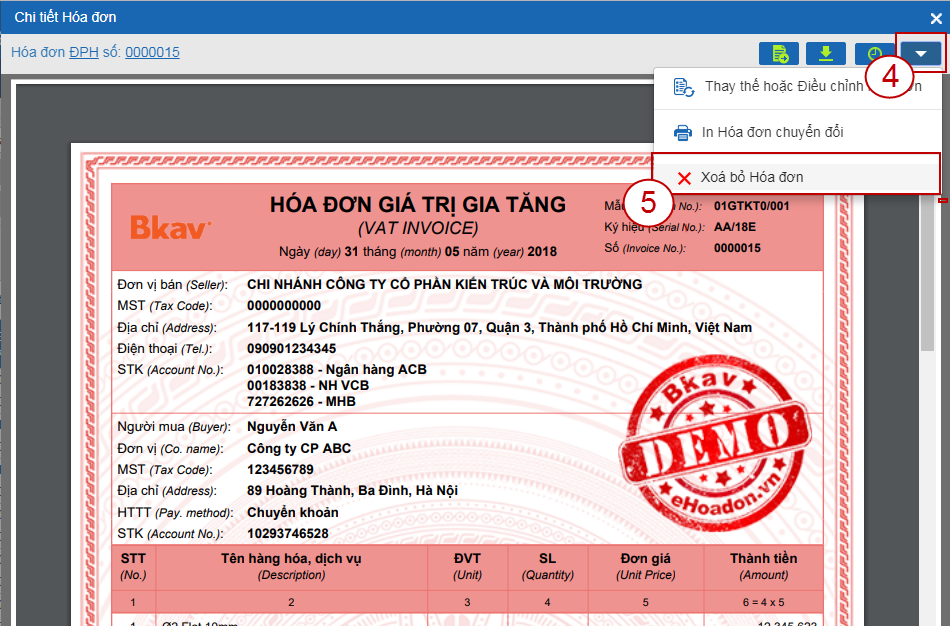Image resolution: width=950 pixels, height=626 pixels.
Task: Click the Bkav logo on the invoice
Action: pyautogui.click(x=171, y=228)
